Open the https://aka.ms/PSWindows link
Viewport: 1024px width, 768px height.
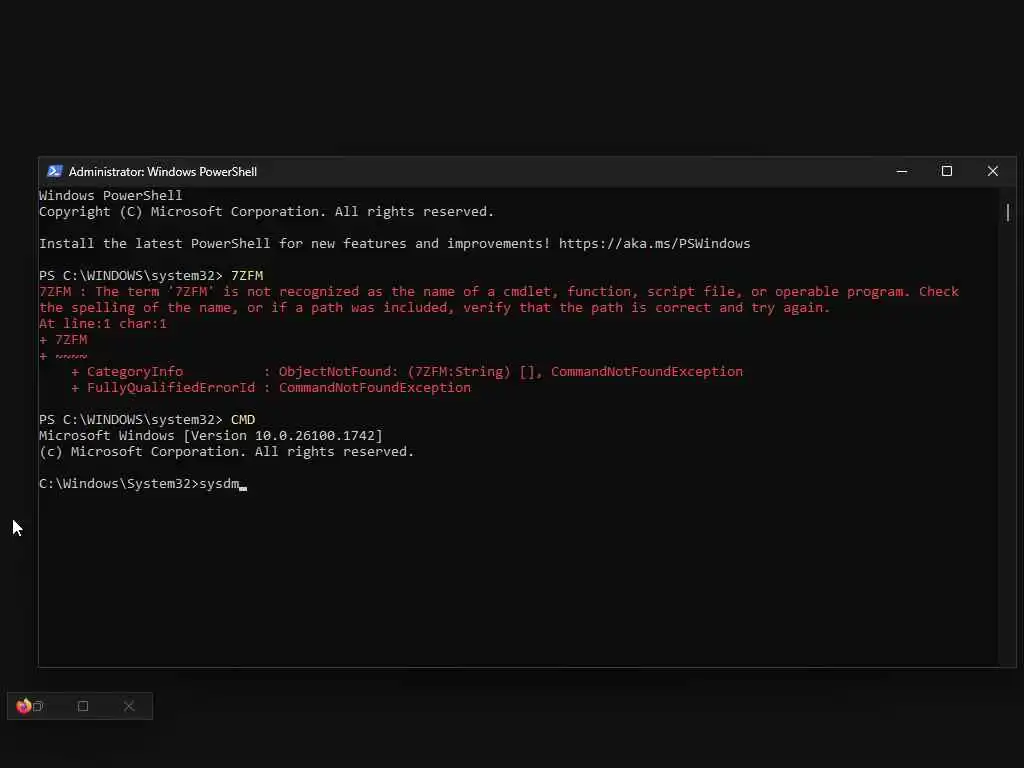click(654, 244)
